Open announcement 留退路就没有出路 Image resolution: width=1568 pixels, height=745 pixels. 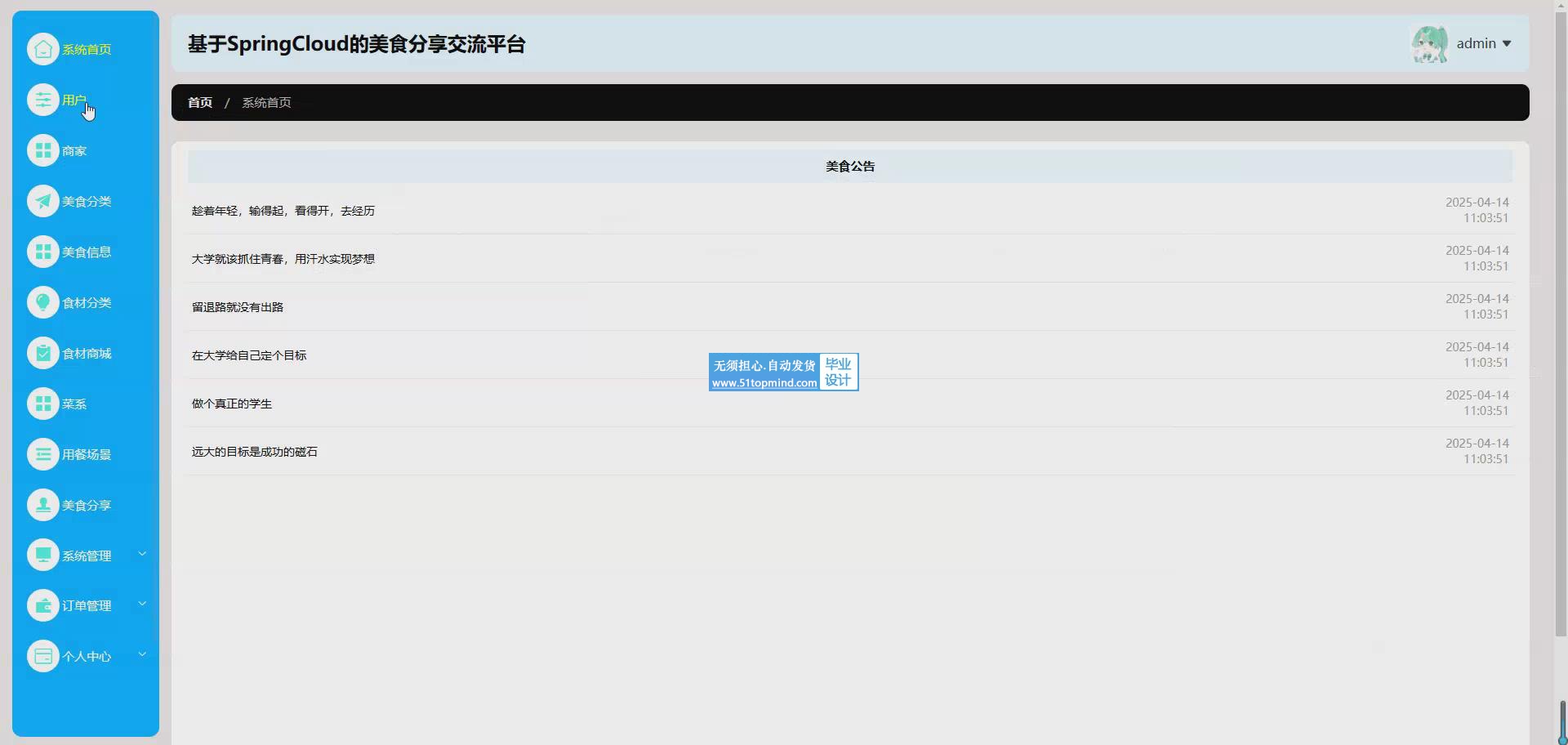tap(238, 307)
